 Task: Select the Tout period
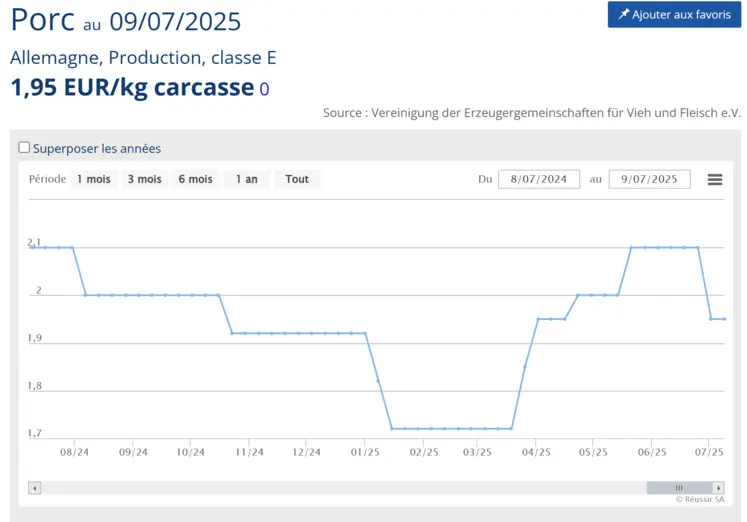297,179
